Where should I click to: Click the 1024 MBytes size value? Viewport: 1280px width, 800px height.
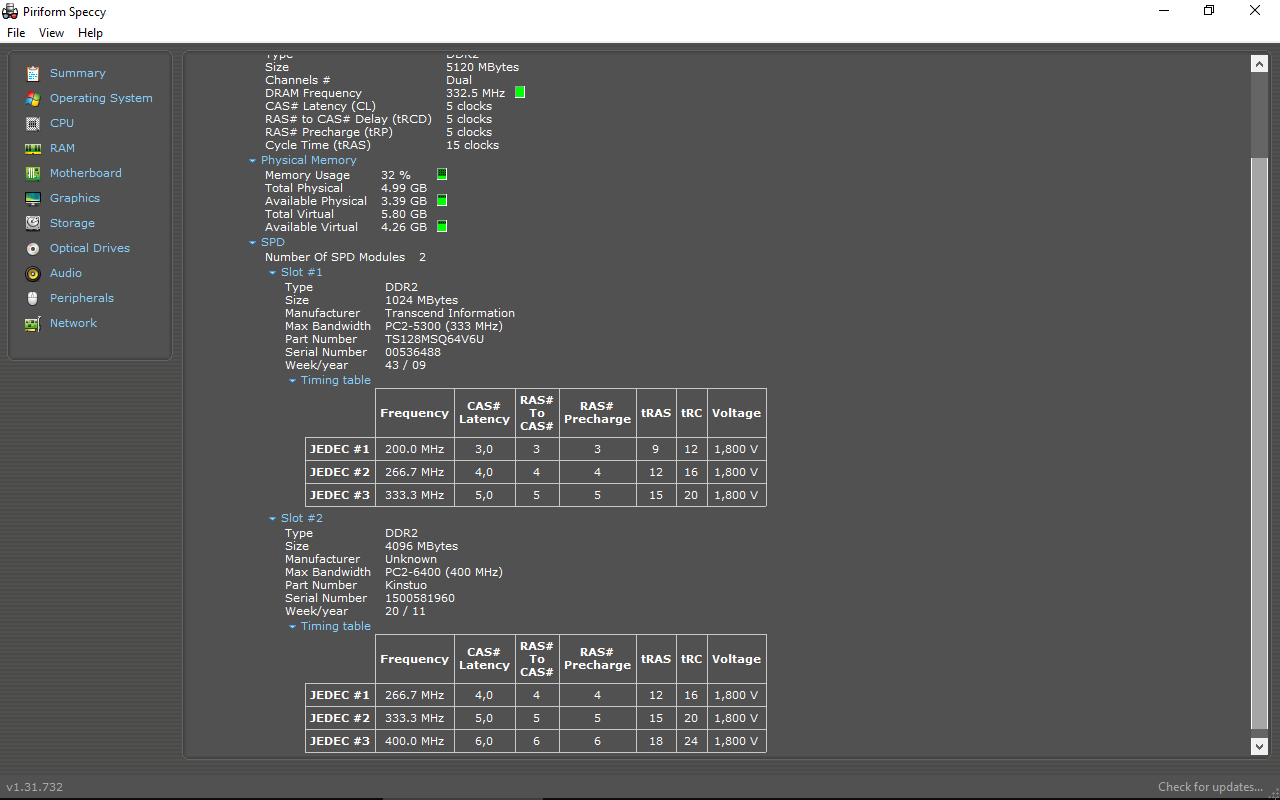click(422, 300)
